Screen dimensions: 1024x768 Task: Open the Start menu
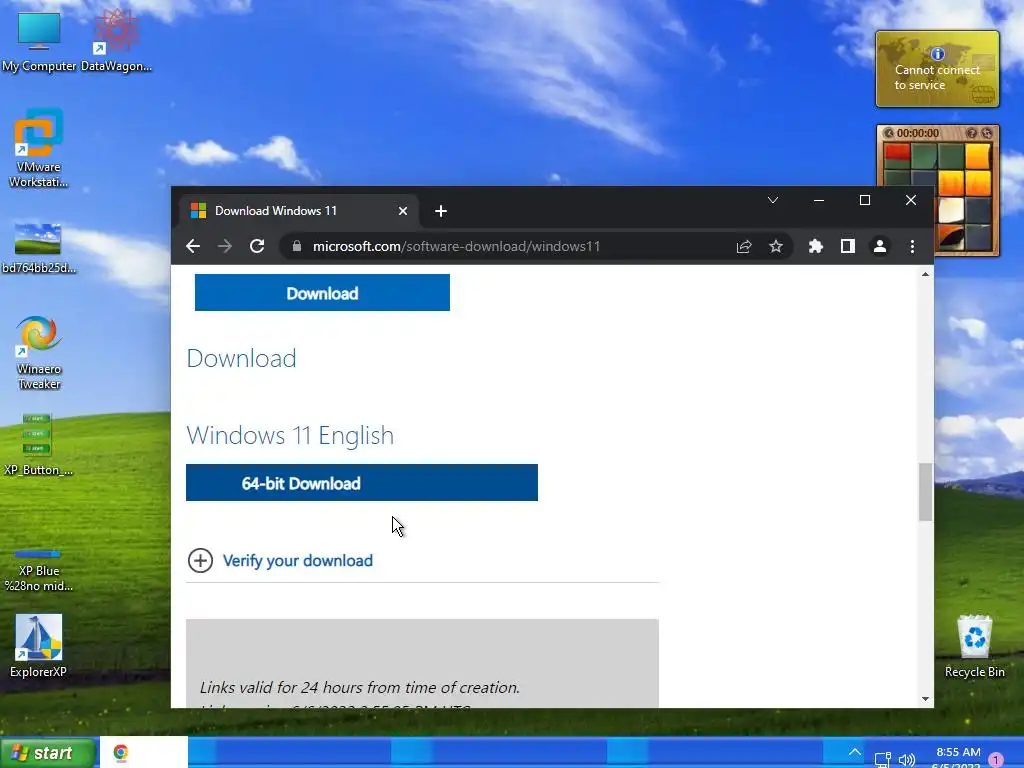47,753
